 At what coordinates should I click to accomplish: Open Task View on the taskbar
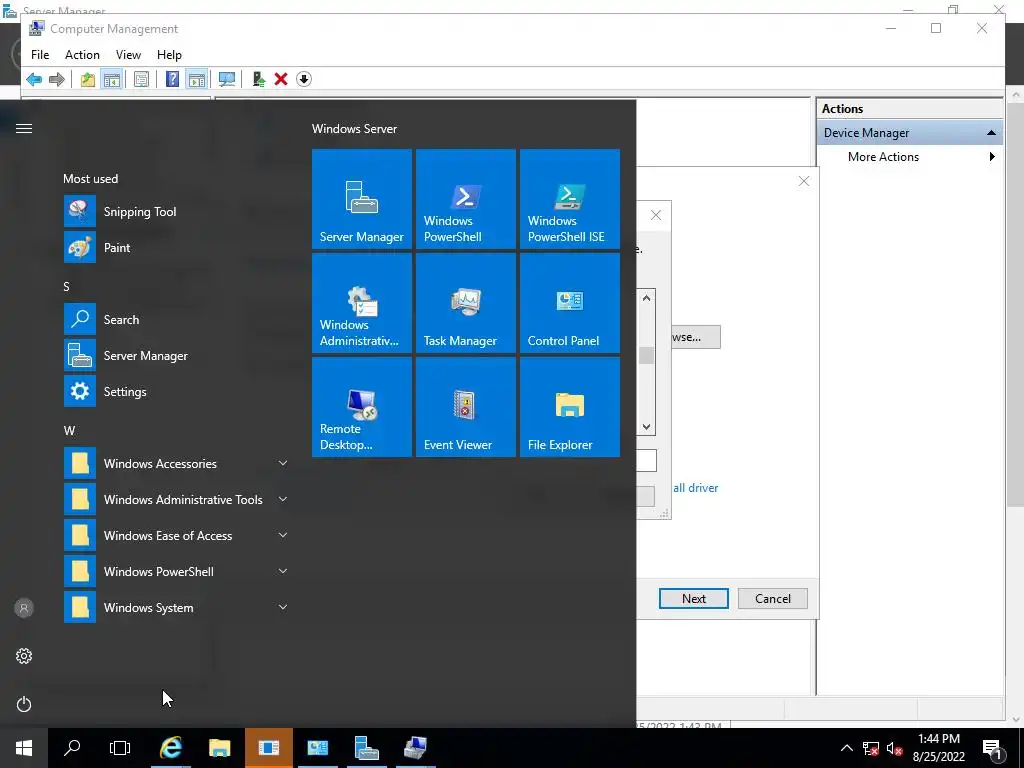click(x=120, y=748)
